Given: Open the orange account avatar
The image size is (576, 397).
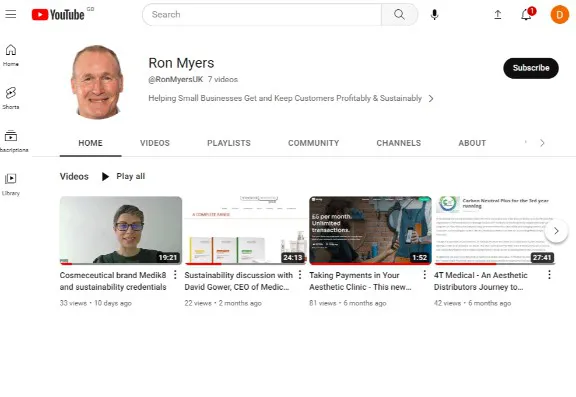Looking at the screenshot, I should click(x=559, y=15).
